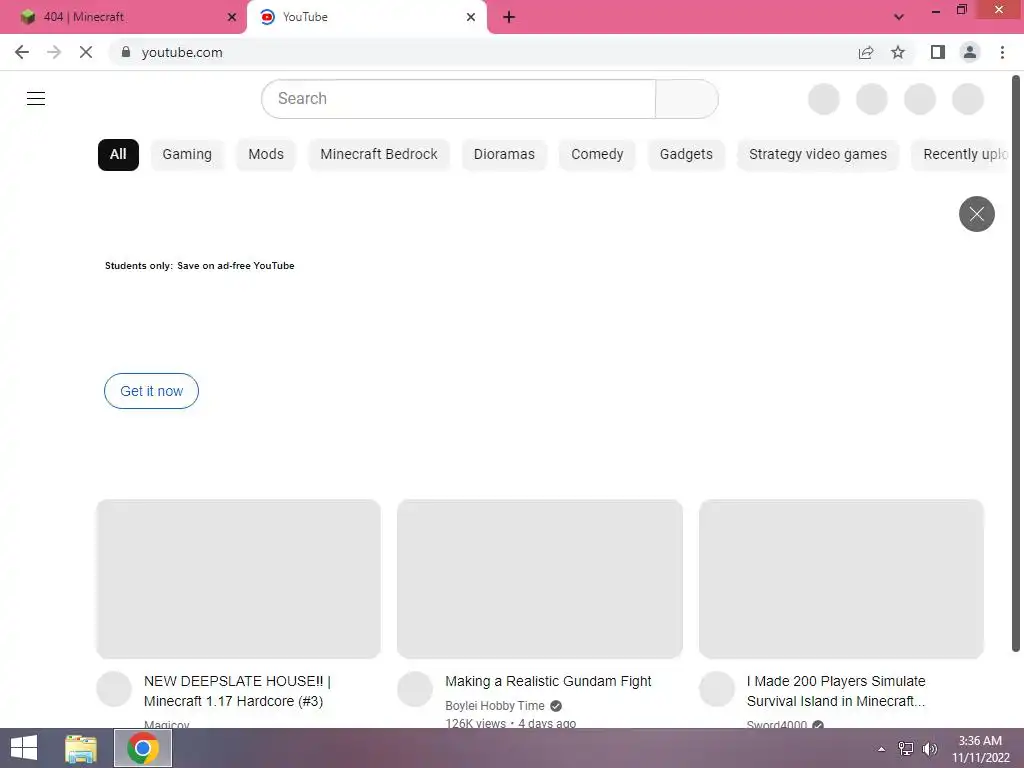Toggle the Chrome side panel
This screenshot has height=768, width=1024.
938,52
